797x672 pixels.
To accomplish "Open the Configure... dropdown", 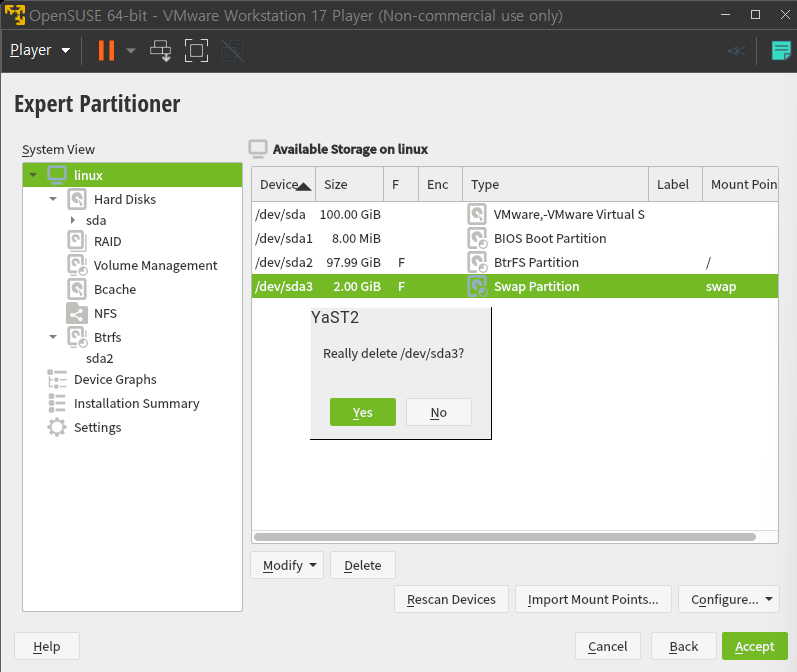I will (x=729, y=599).
